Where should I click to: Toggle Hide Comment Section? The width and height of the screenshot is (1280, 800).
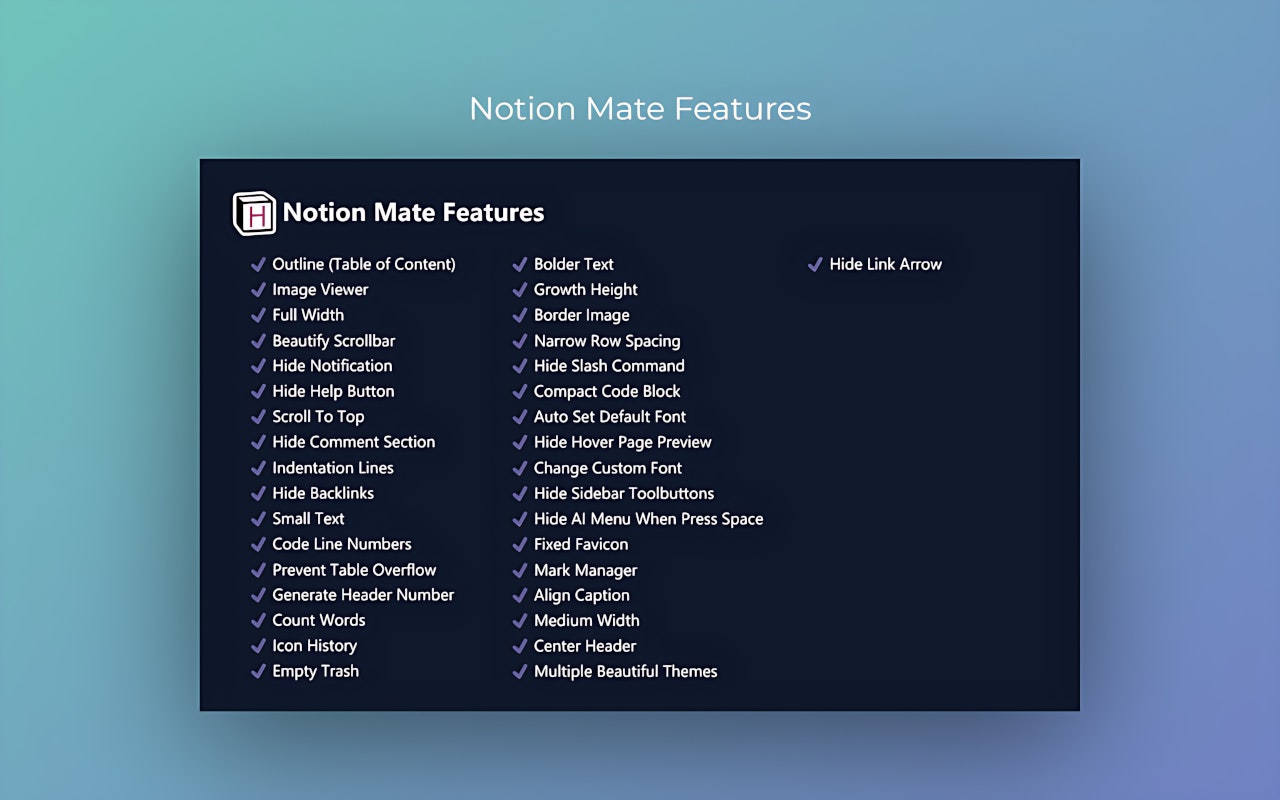[354, 441]
